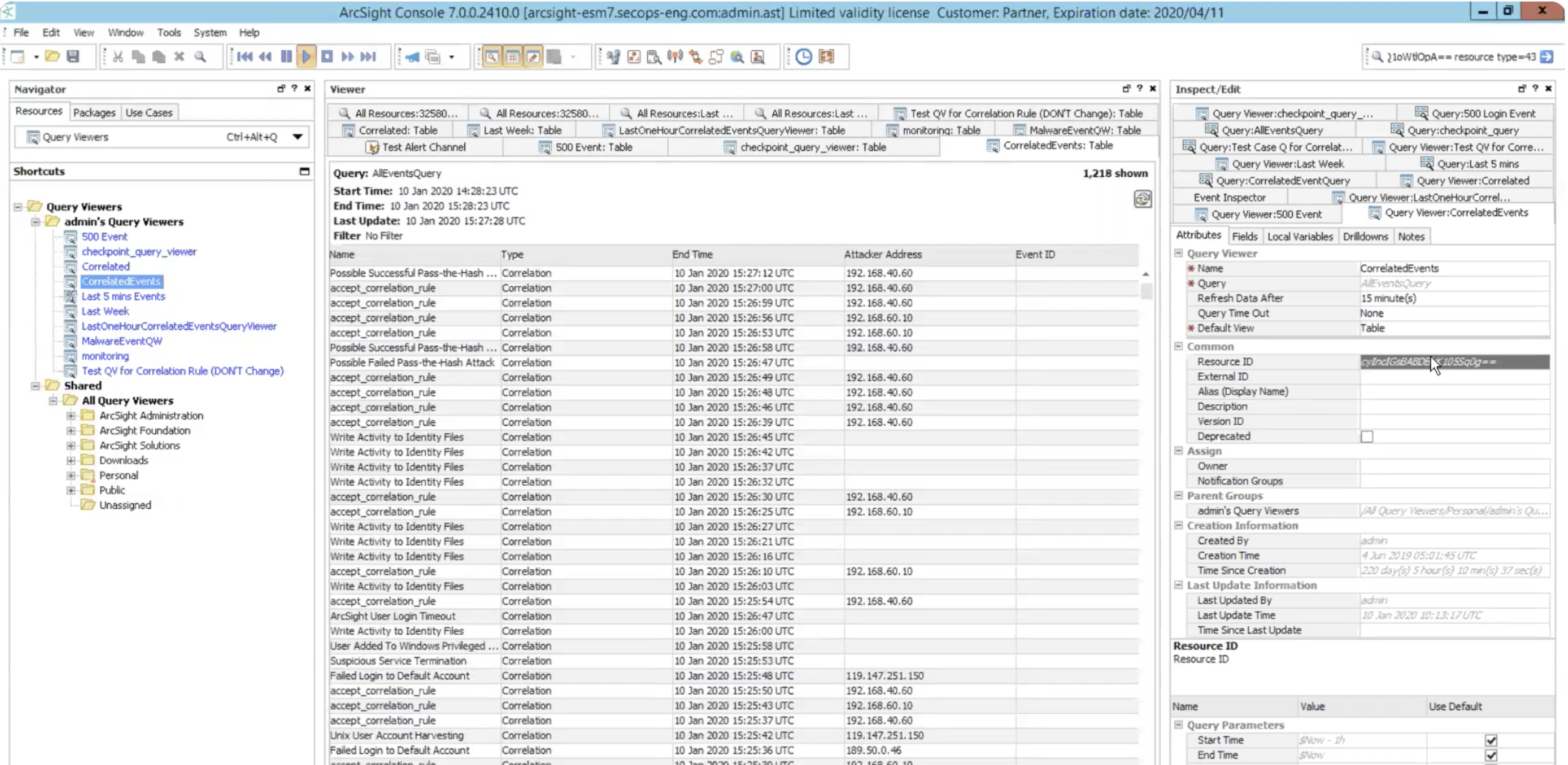
Task: Click the Rewind playback control
Action: point(265,56)
